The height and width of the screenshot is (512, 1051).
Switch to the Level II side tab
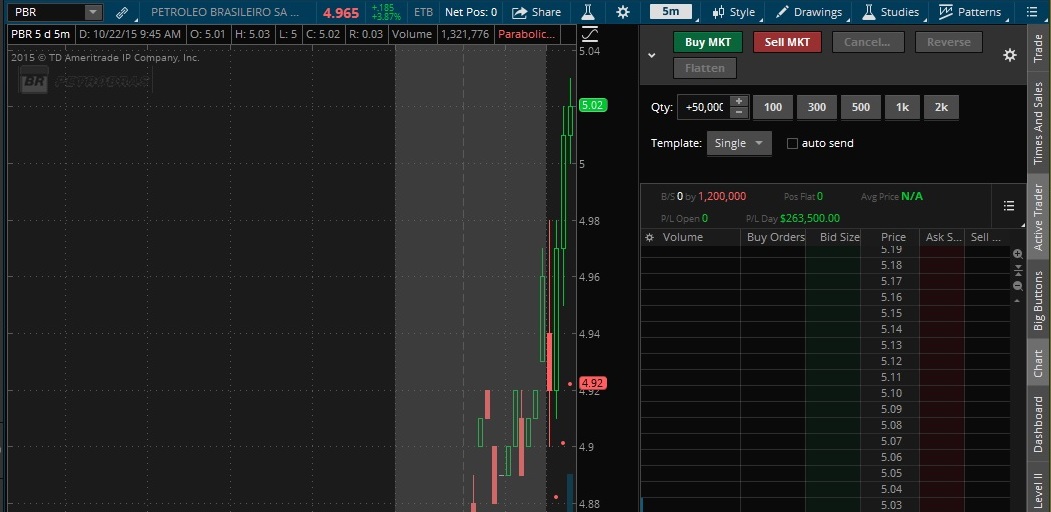pyautogui.click(x=1038, y=488)
